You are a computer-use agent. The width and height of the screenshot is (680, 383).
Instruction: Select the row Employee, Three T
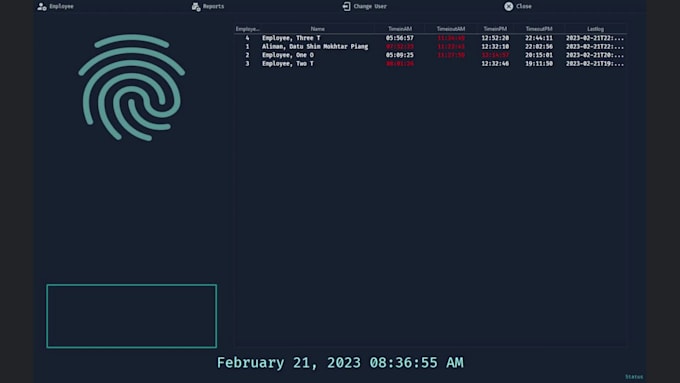coord(430,38)
